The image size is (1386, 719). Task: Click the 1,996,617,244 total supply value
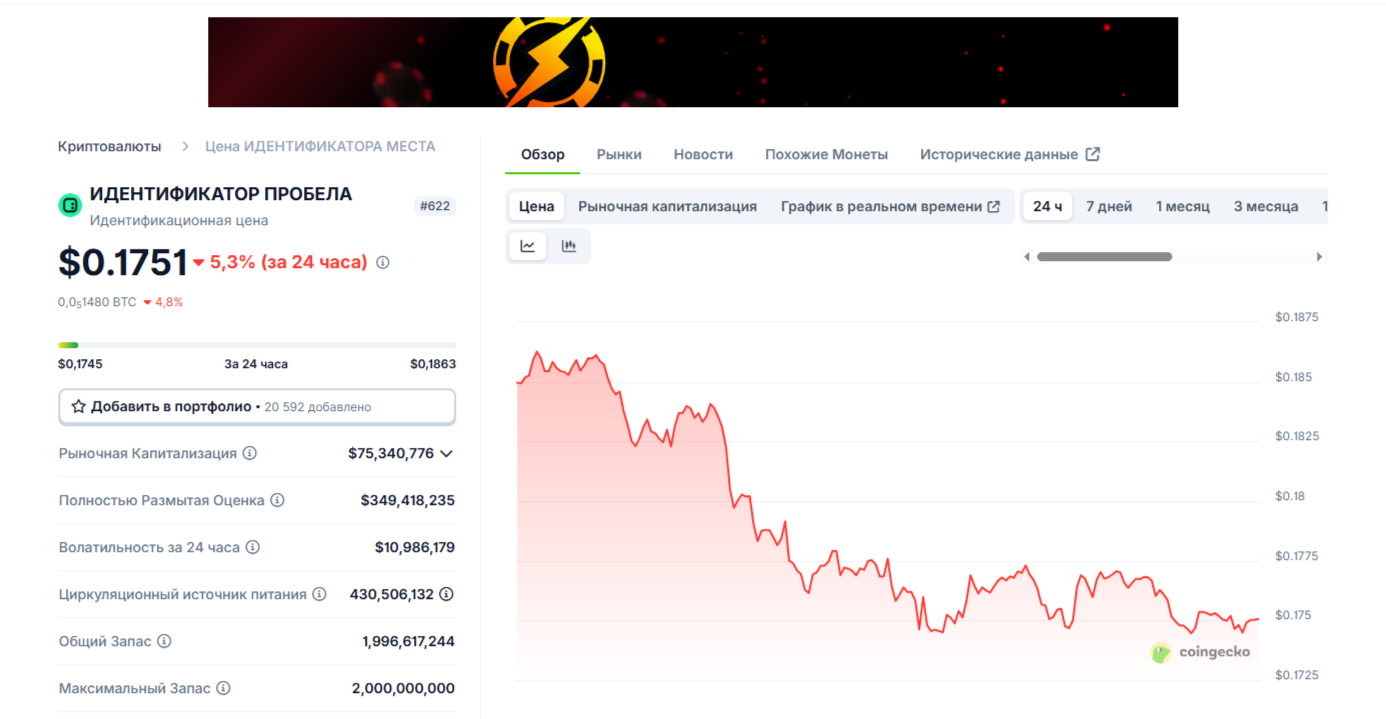click(x=409, y=641)
